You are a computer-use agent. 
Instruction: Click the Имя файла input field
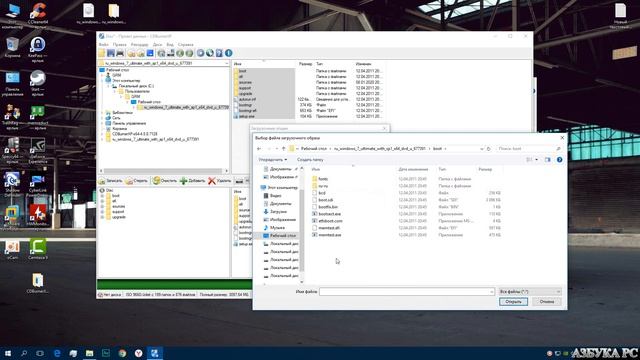click(407, 291)
